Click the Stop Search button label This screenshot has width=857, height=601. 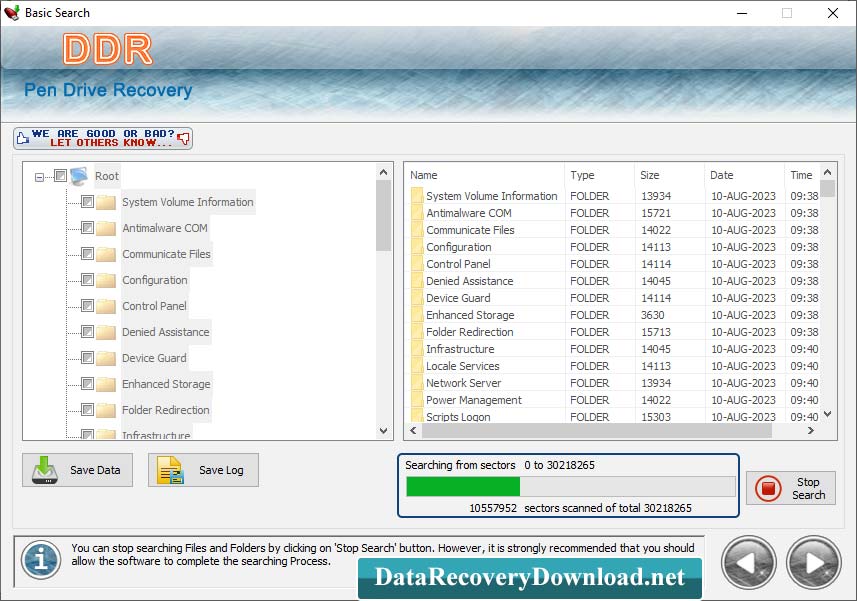point(808,488)
